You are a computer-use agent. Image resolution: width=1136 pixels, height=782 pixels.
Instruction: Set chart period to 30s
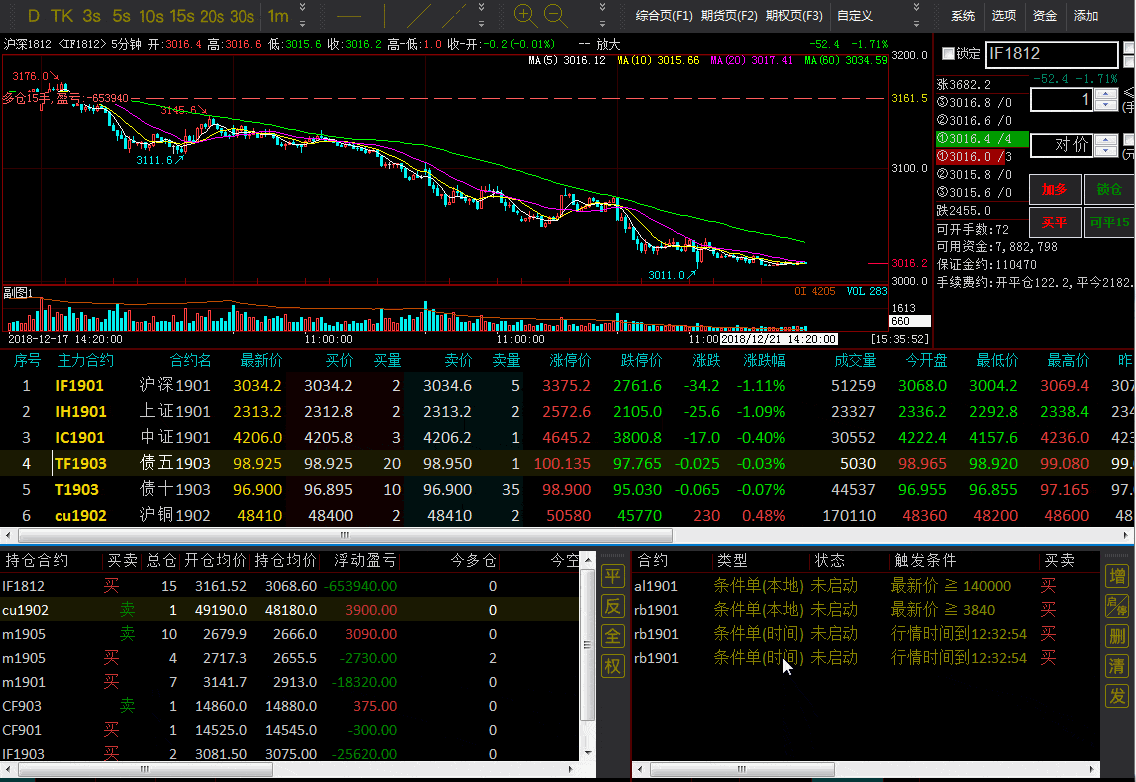[242, 16]
